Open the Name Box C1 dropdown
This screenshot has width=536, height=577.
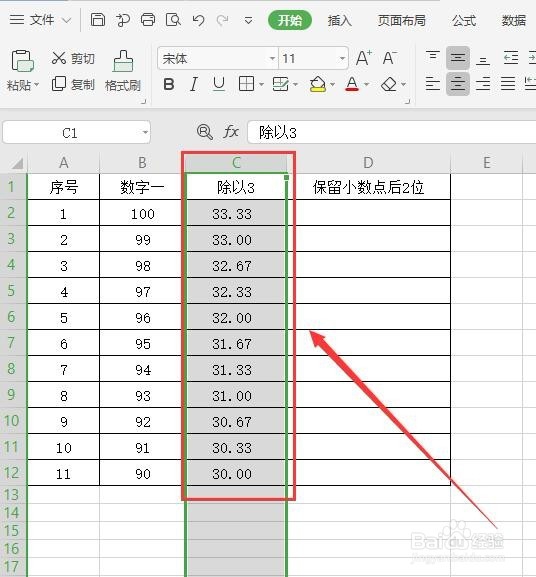pos(145,132)
